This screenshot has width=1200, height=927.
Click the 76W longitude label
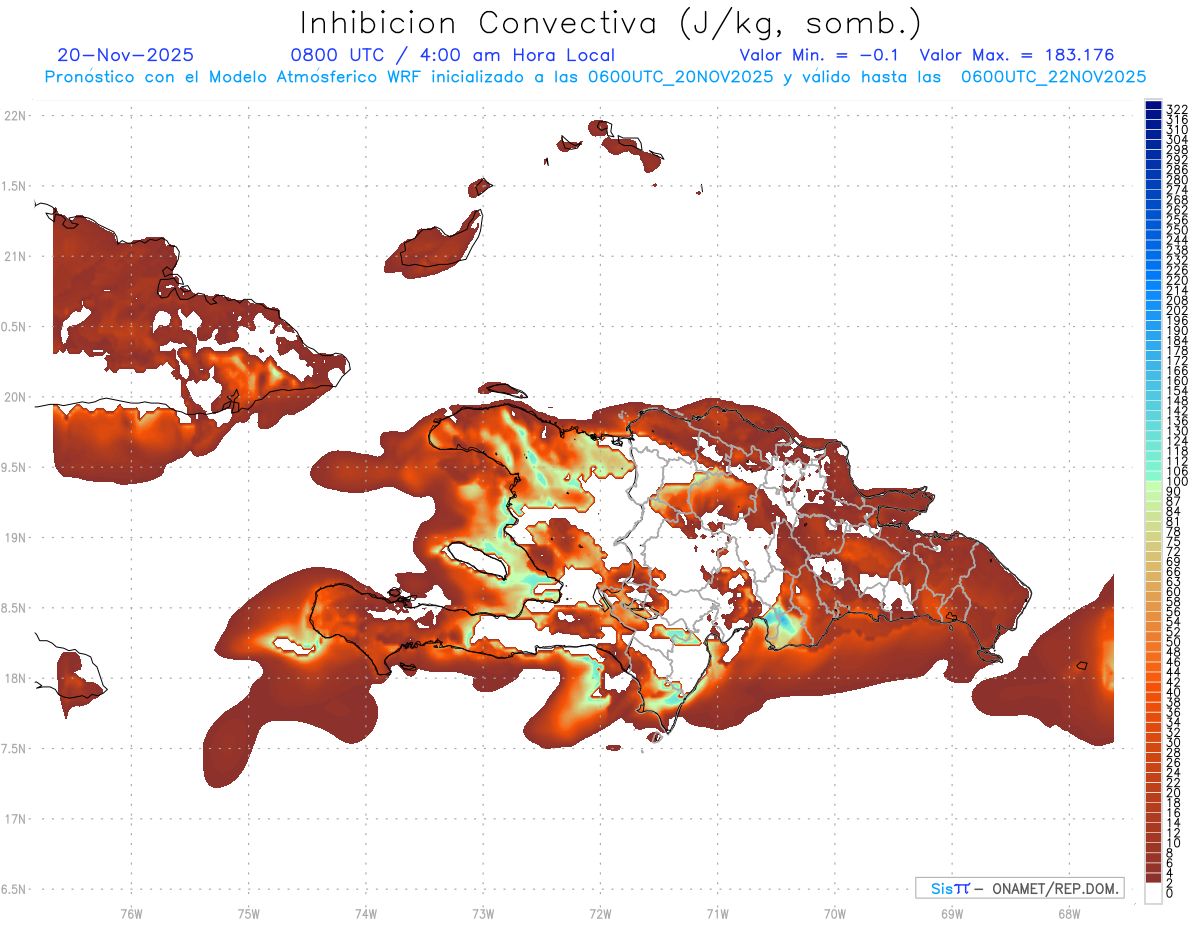[131, 913]
